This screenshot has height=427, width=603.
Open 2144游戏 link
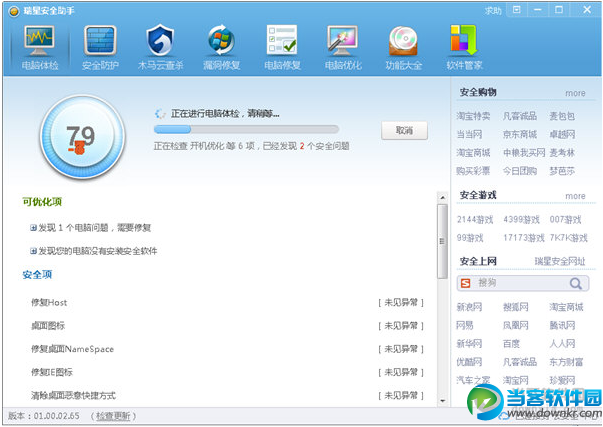point(475,220)
